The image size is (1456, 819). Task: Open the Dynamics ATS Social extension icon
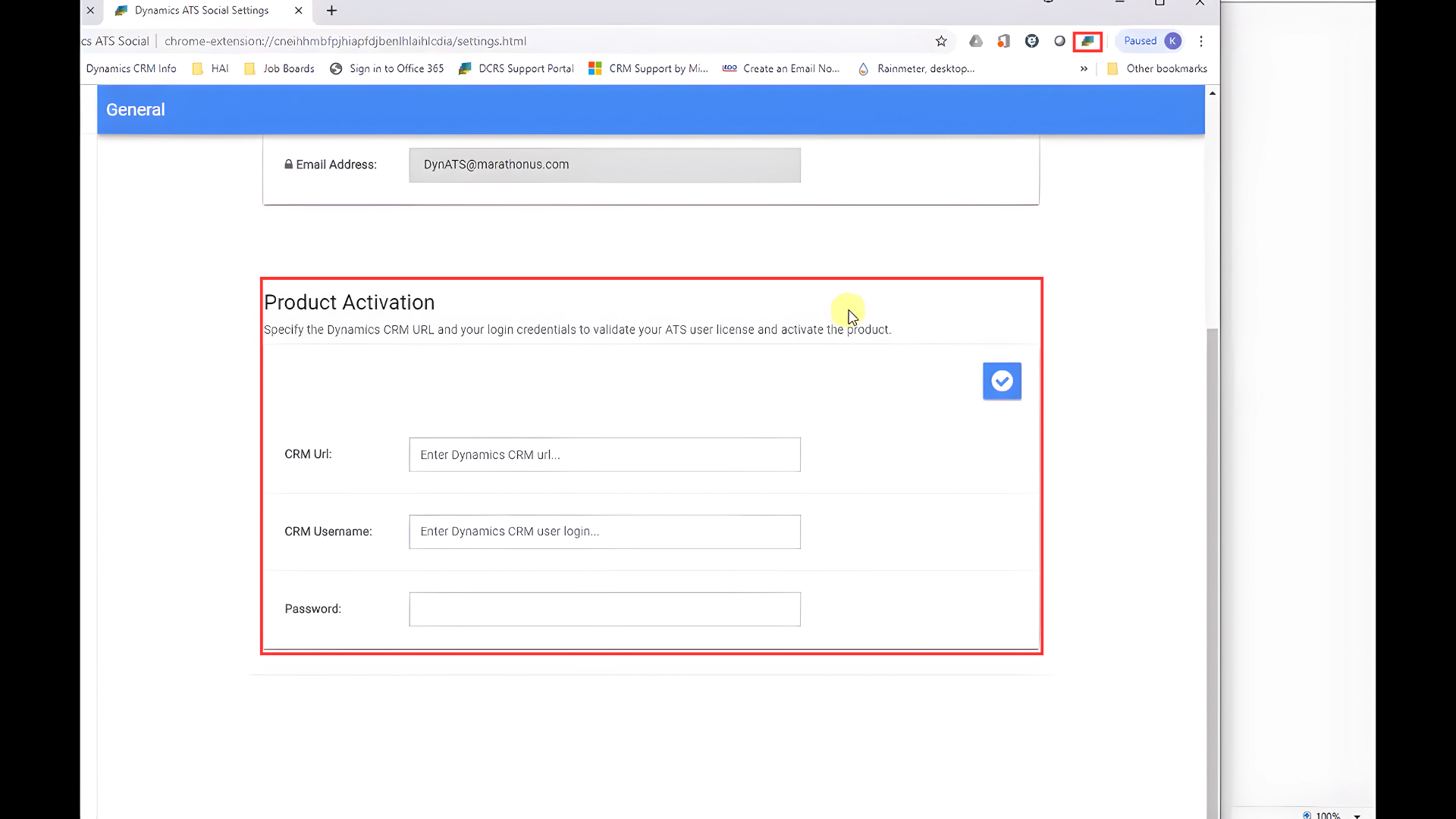[x=1087, y=41]
